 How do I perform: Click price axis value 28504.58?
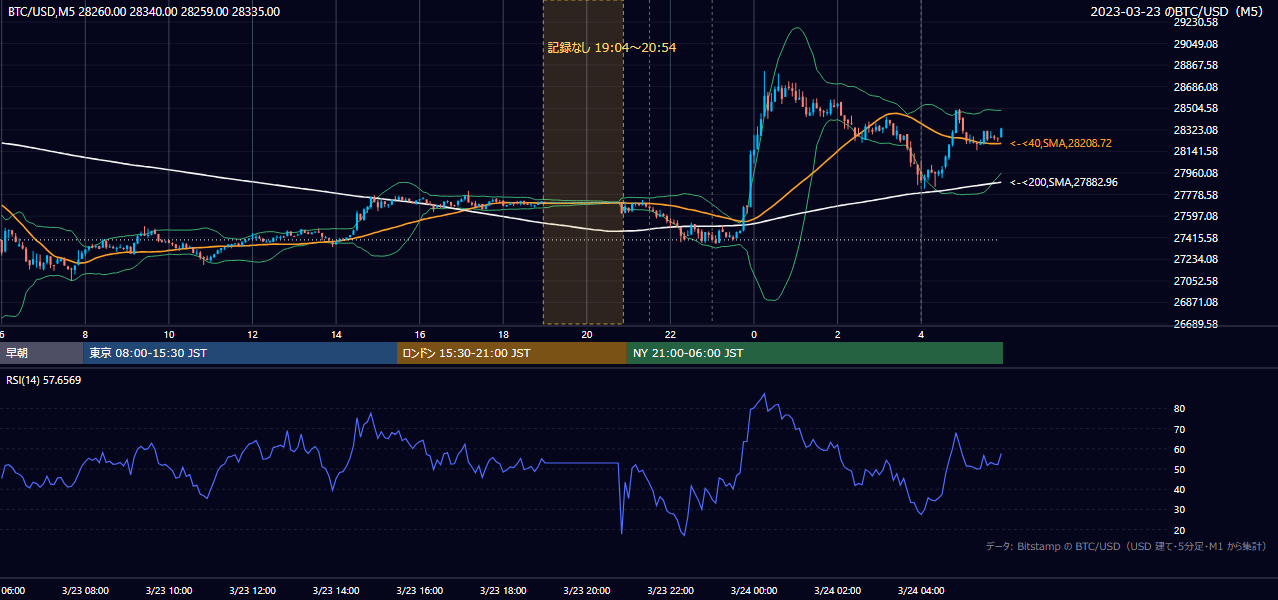pos(1195,108)
